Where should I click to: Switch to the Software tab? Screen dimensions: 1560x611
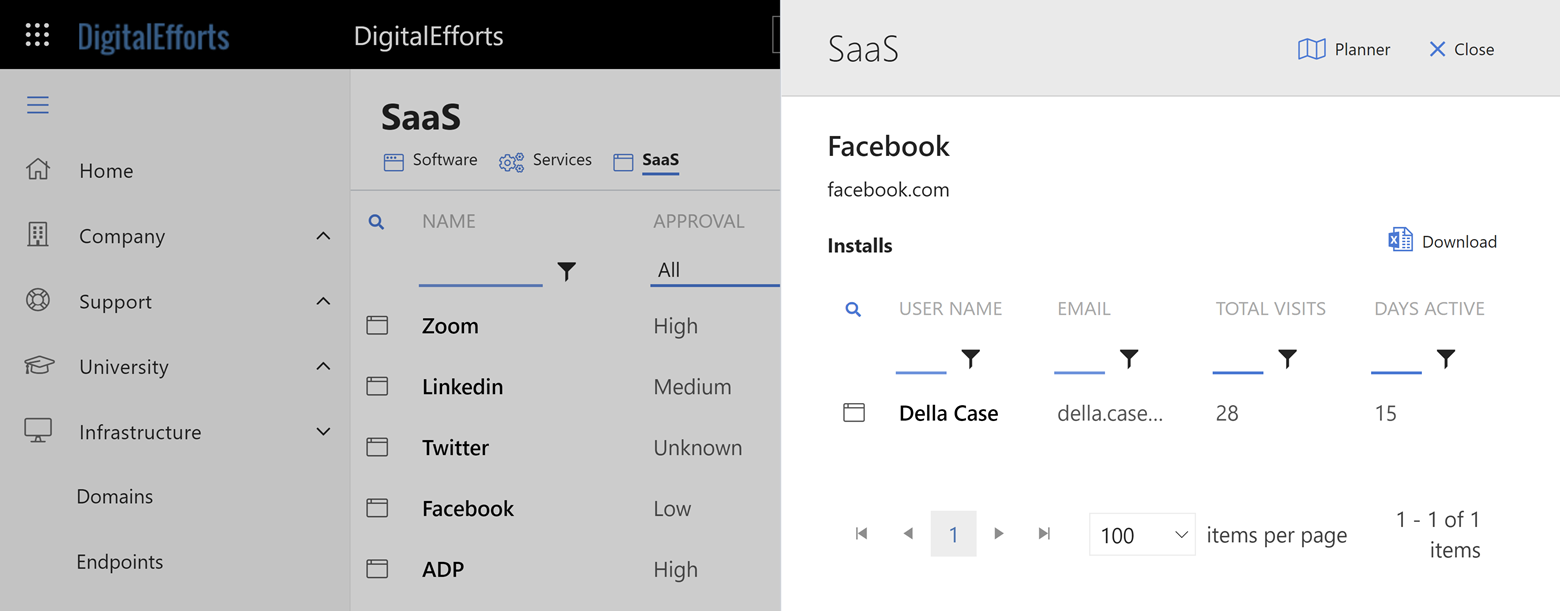[431, 160]
